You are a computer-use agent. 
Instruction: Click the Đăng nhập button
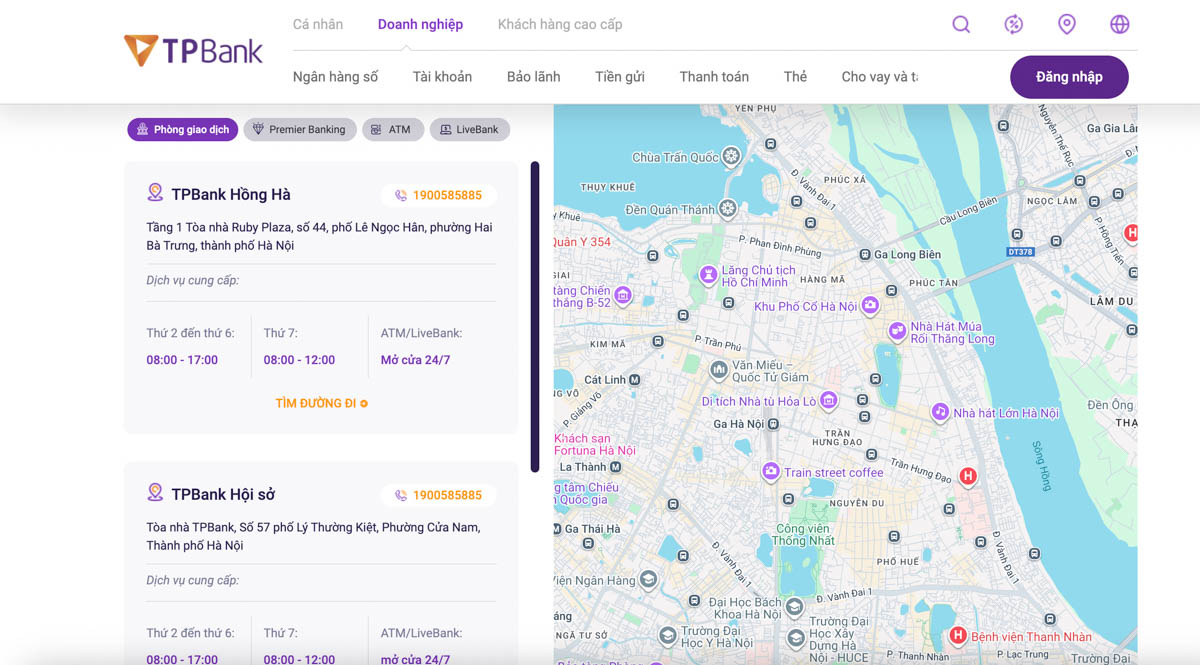[x=1069, y=77]
